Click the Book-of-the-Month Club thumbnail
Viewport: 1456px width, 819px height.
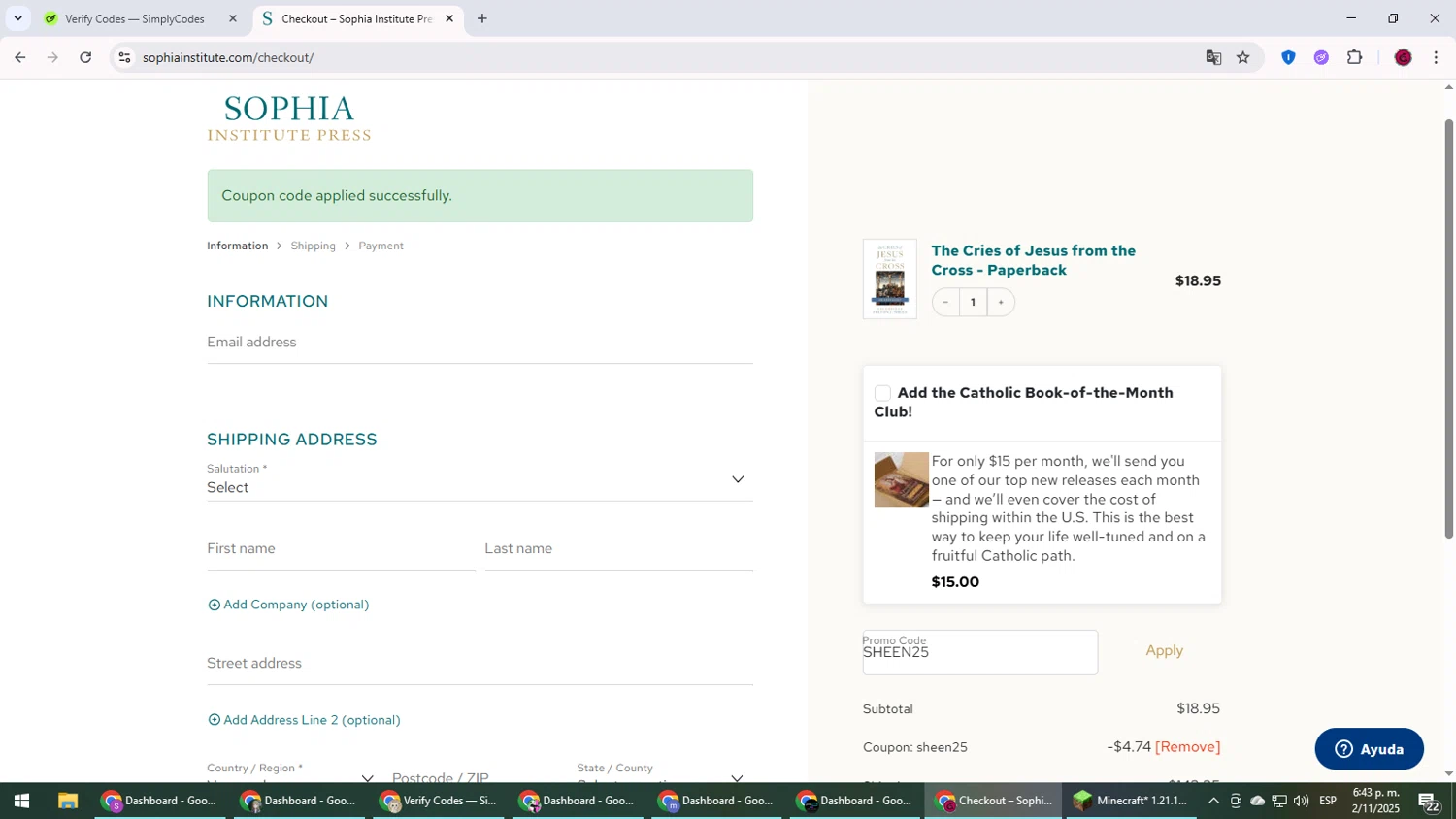click(x=901, y=479)
